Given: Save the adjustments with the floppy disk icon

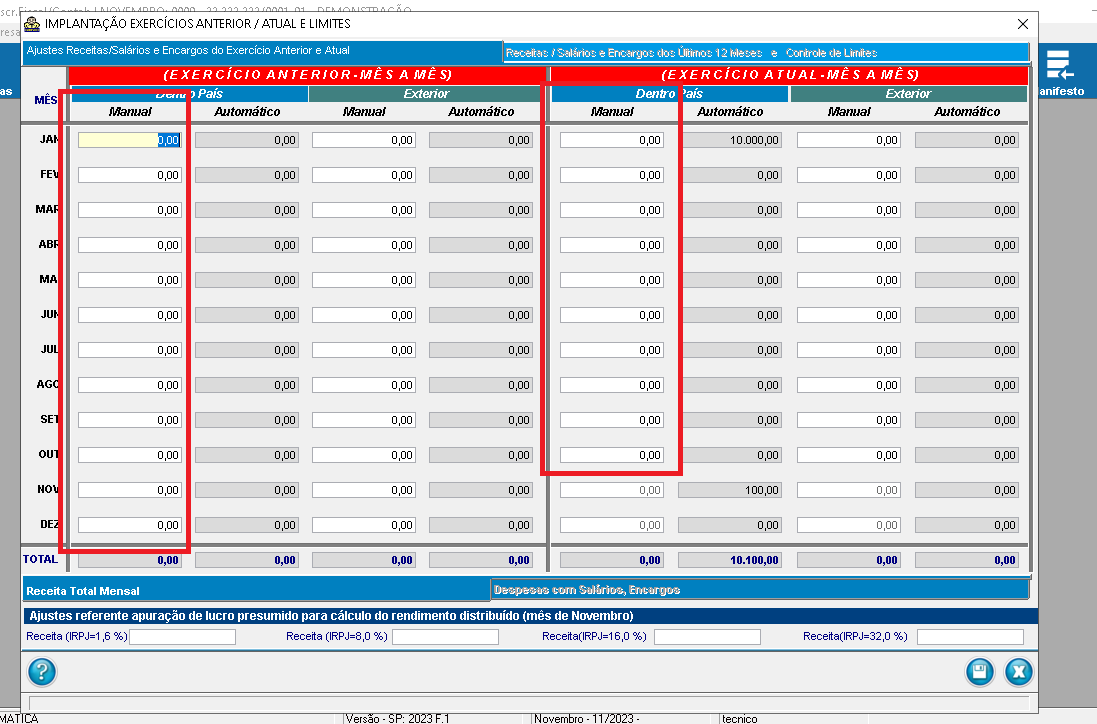Looking at the screenshot, I should point(979,672).
